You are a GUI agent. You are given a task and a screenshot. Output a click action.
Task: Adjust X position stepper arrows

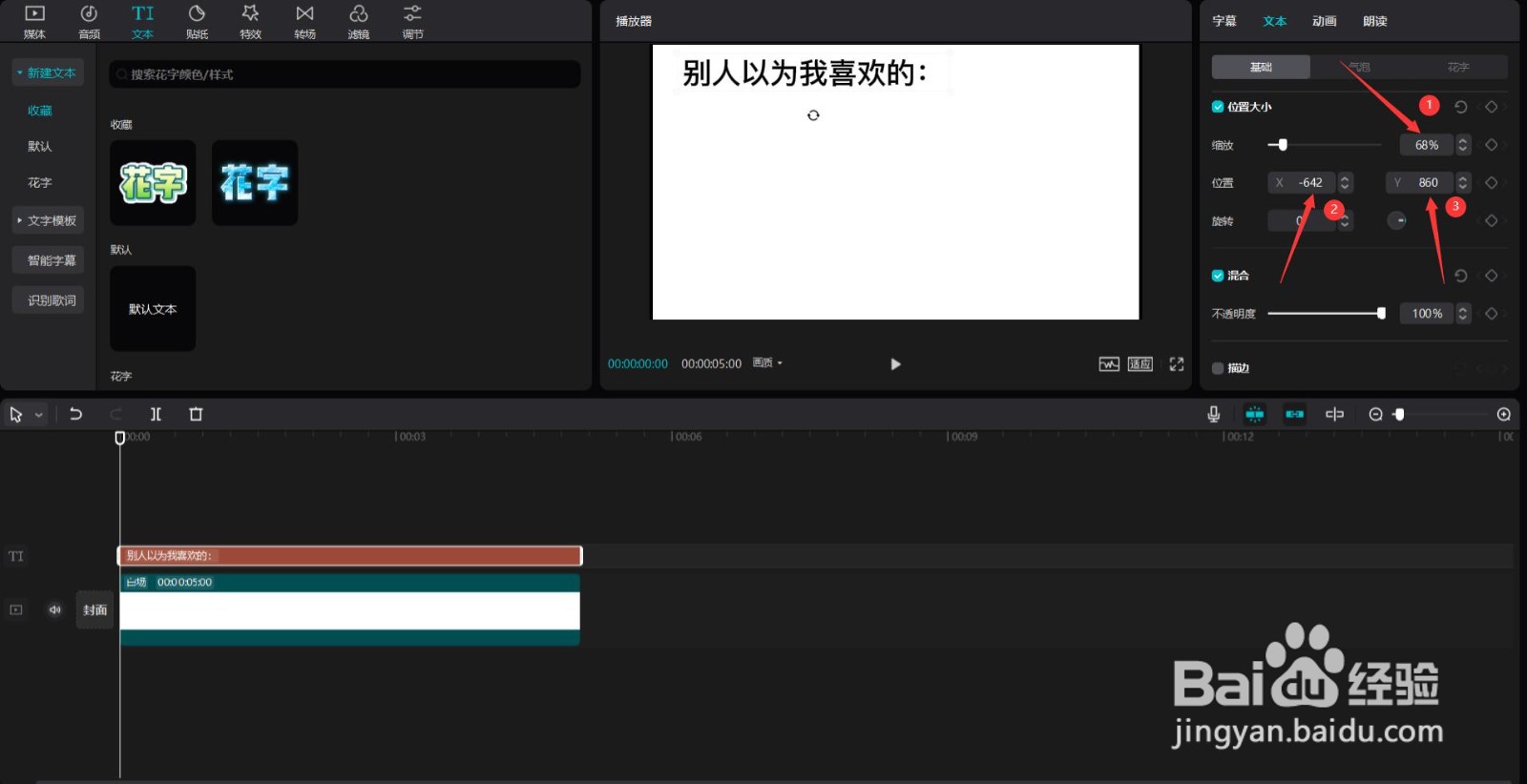pos(1345,182)
